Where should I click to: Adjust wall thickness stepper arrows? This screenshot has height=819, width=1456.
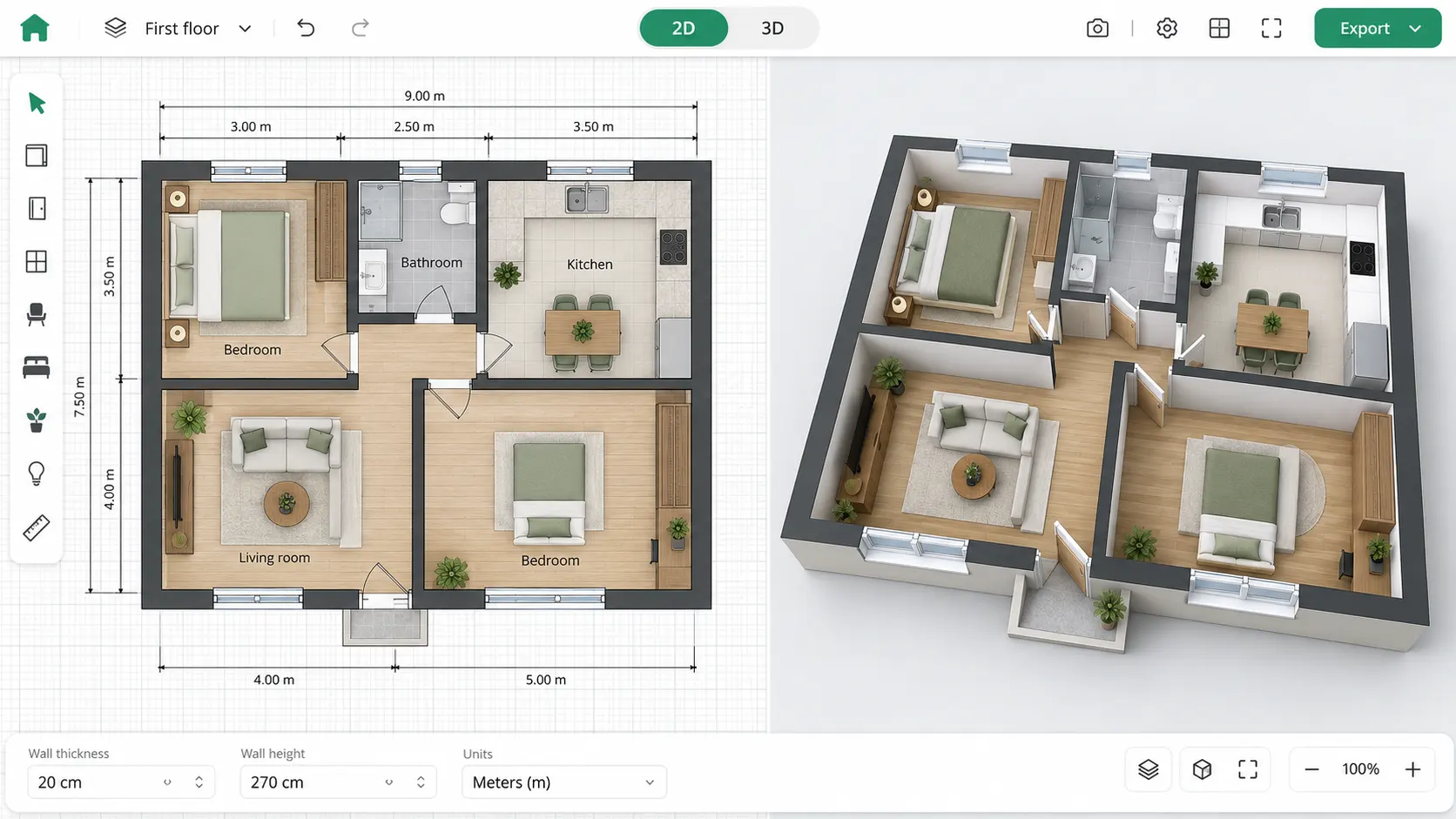pyautogui.click(x=199, y=782)
